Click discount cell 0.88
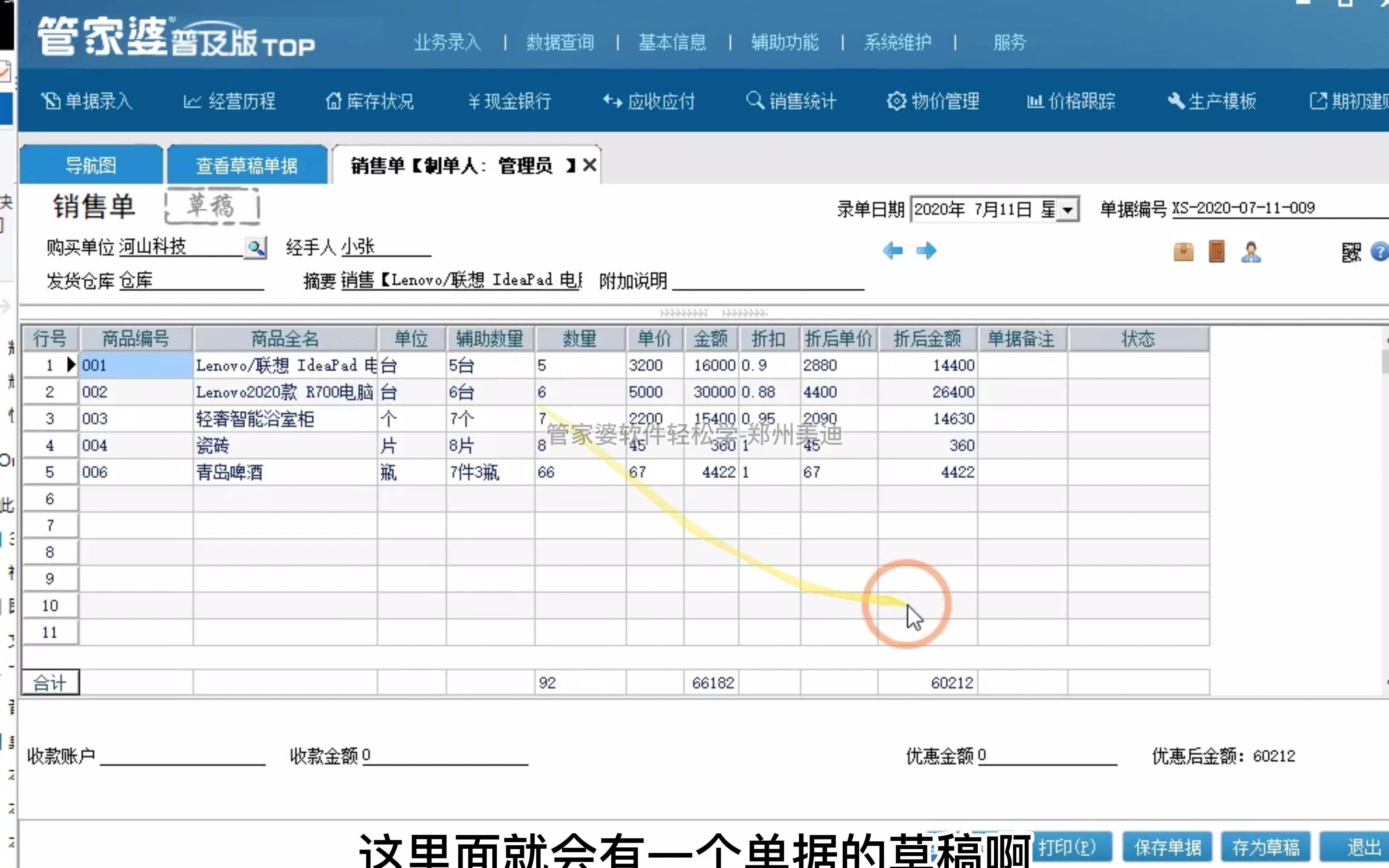 (x=769, y=392)
